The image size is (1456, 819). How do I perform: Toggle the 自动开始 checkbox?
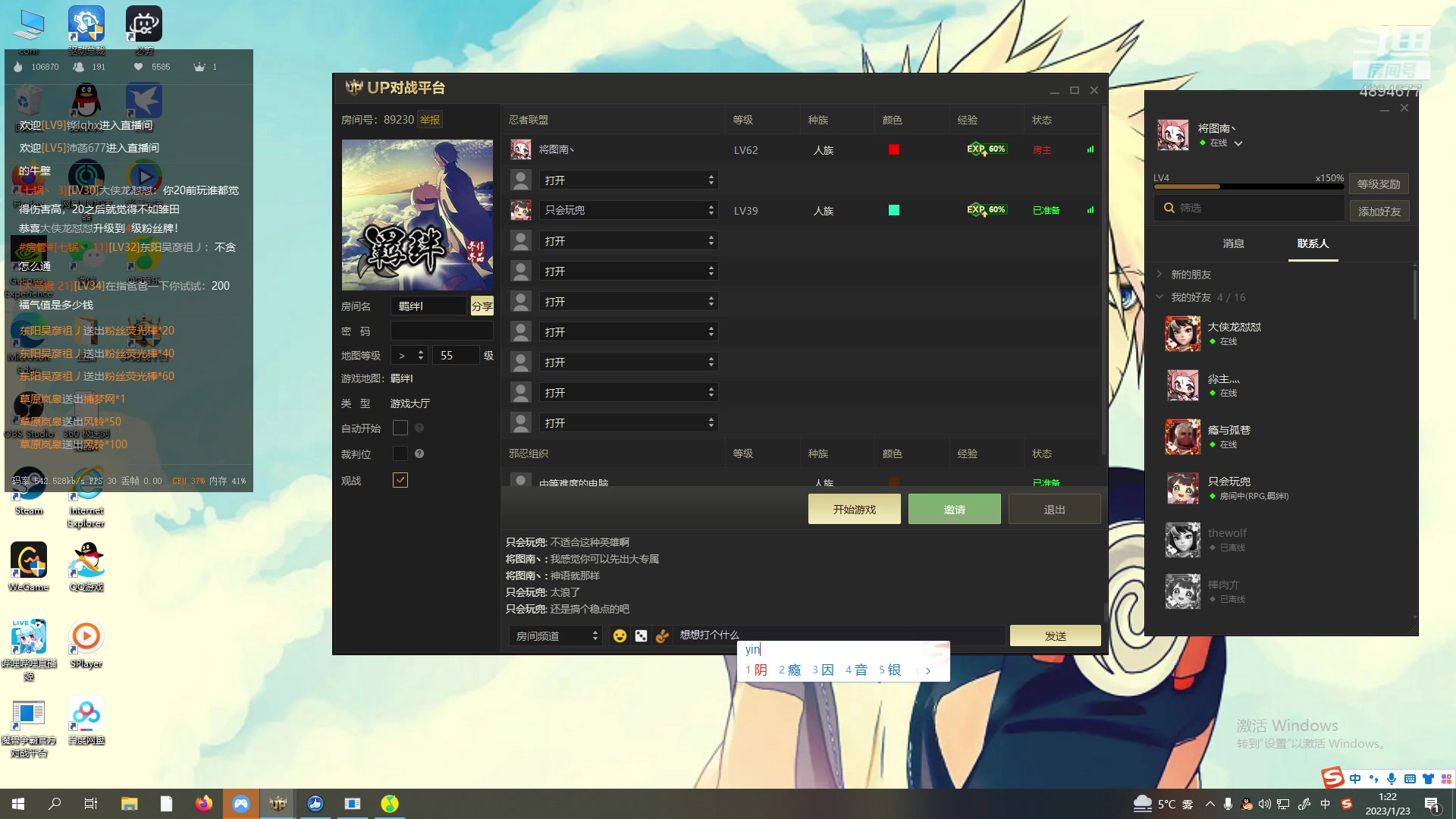tap(400, 428)
